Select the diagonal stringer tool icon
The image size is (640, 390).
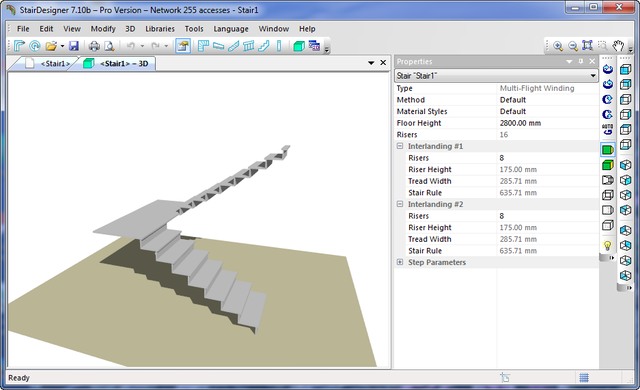coord(233,46)
